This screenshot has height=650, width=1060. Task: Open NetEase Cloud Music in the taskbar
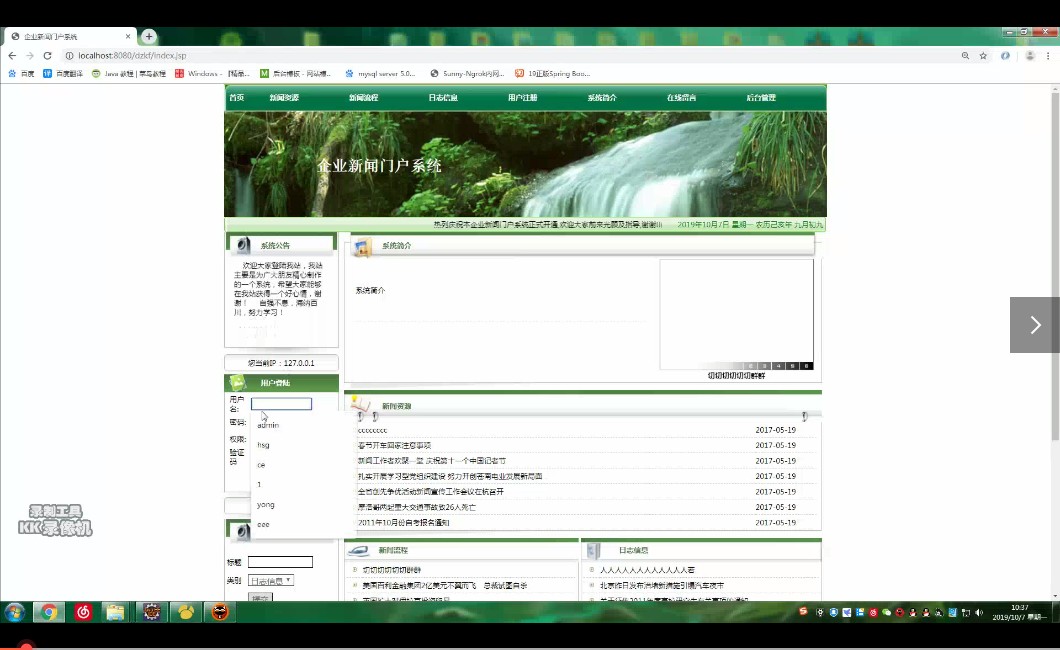point(83,612)
